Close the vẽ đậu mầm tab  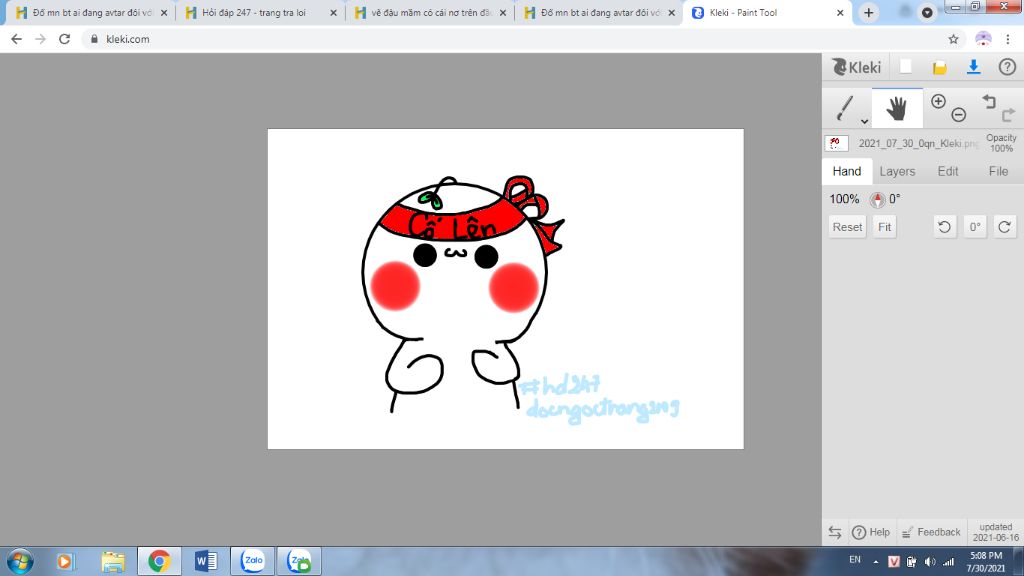tap(503, 13)
